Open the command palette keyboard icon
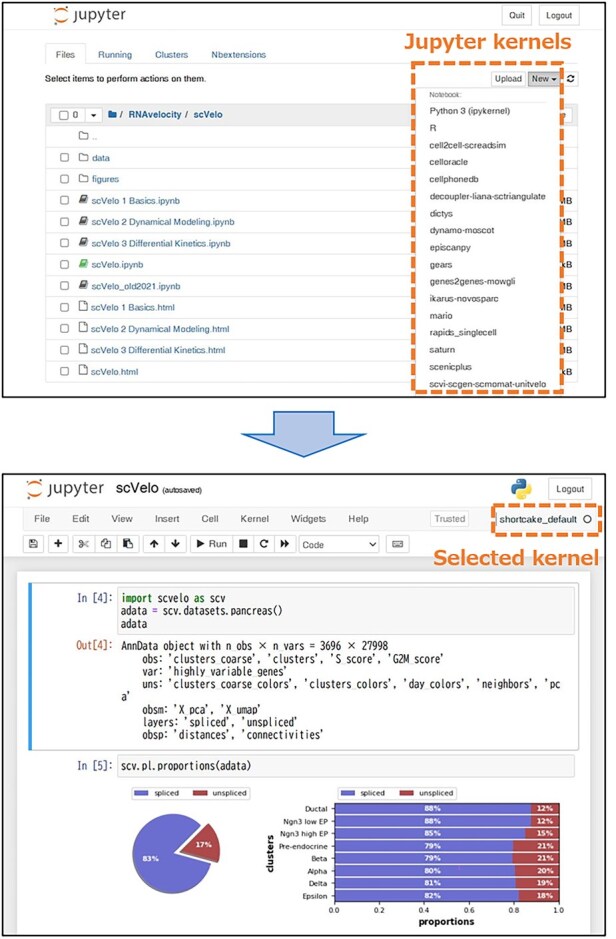Screen dimensions: 616x939 tap(397, 544)
